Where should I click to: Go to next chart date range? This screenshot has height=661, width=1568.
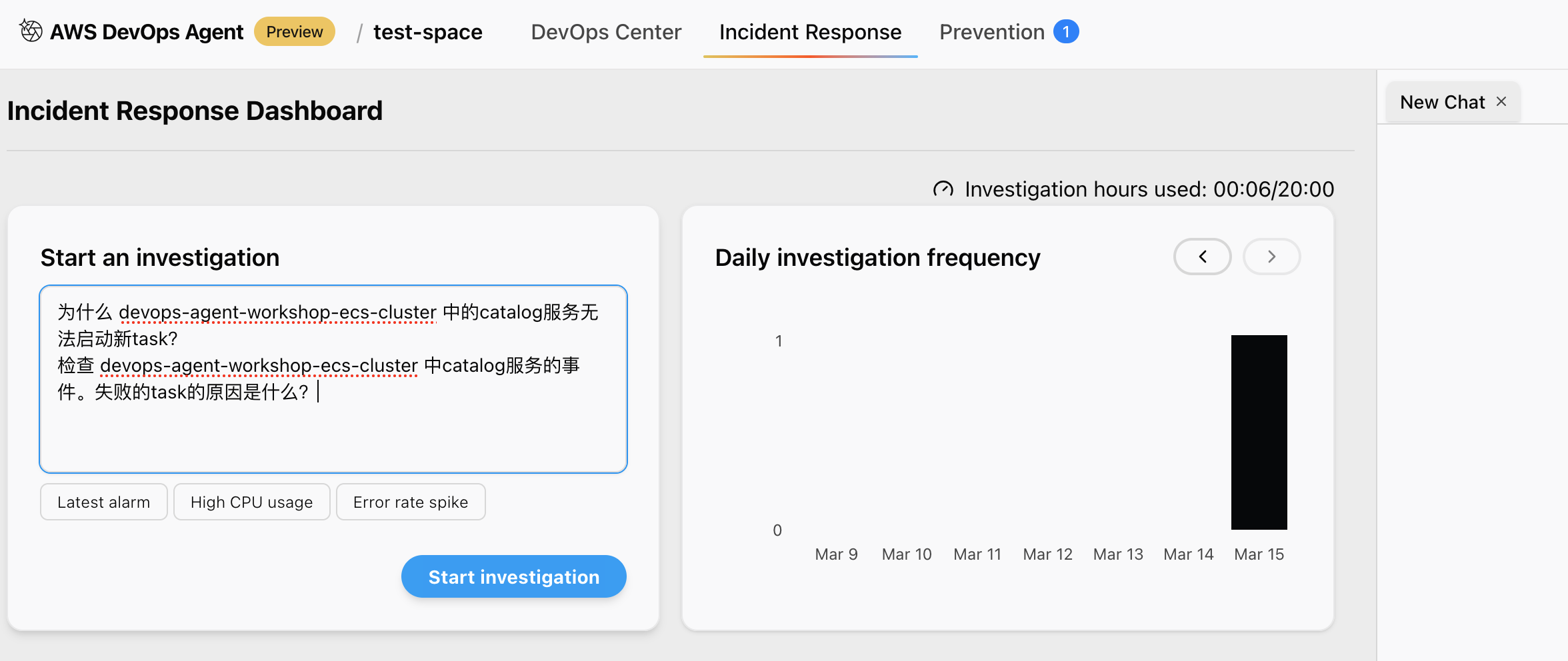tap(1271, 257)
